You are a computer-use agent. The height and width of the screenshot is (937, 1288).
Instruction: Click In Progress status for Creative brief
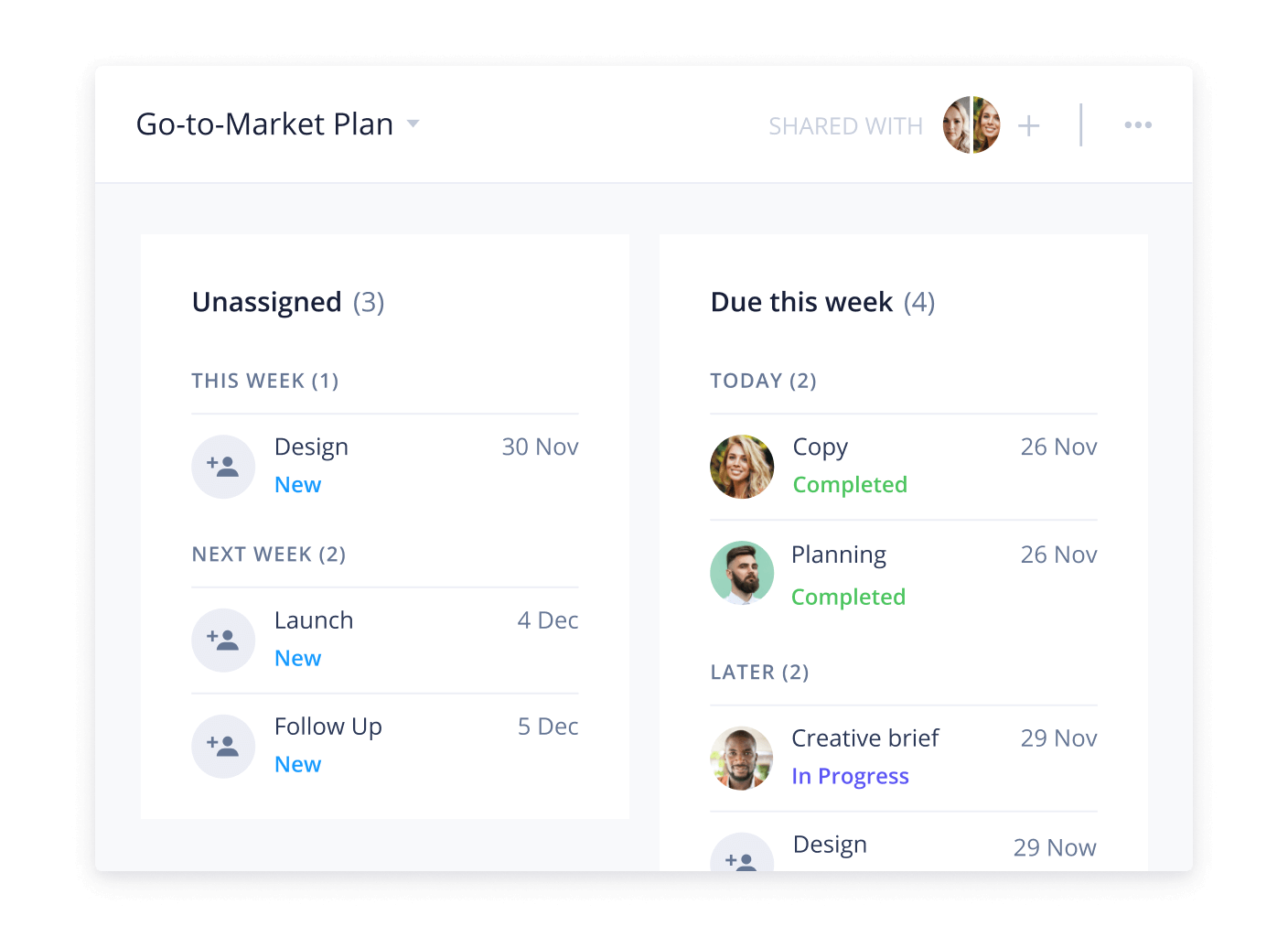tap(850, 776)
